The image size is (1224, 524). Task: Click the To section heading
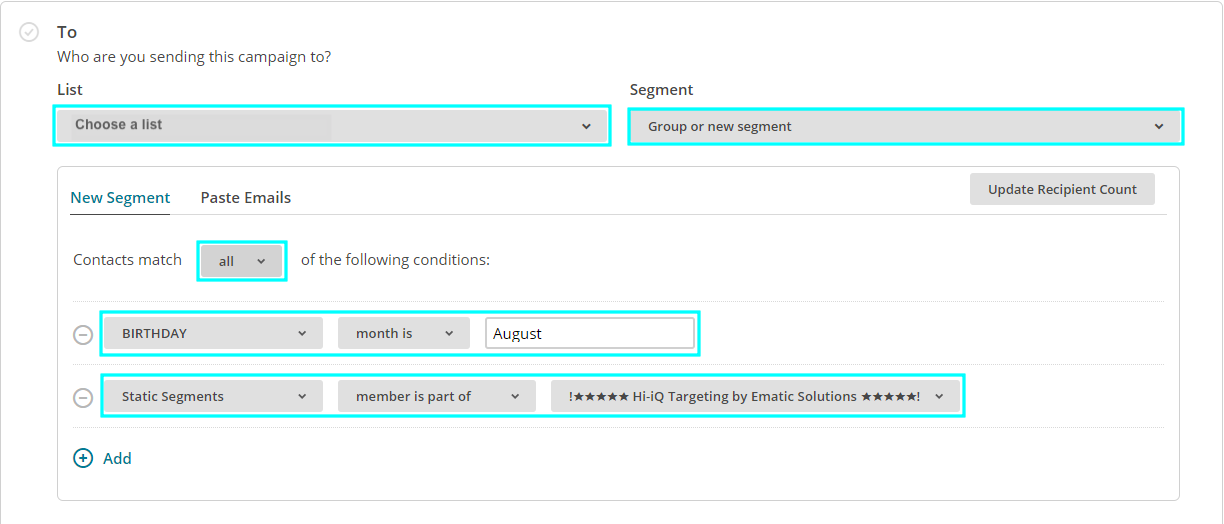[67, 32]
